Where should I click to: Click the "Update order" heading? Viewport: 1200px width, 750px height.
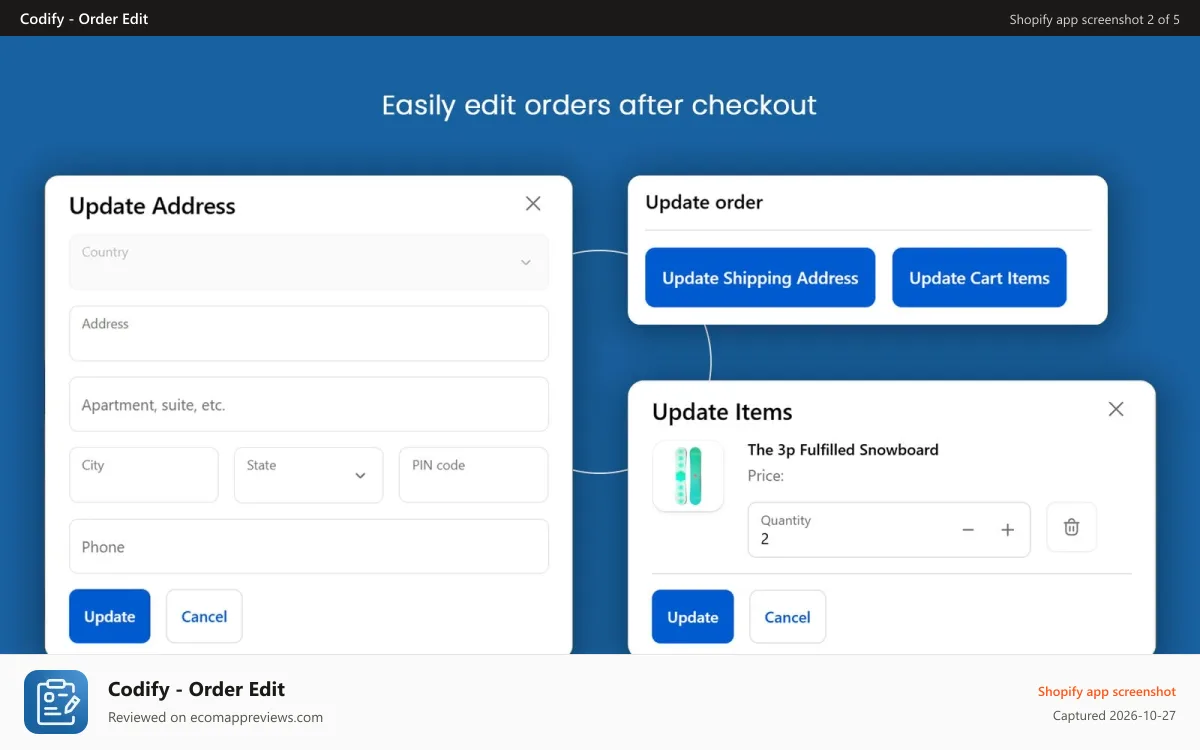[704, 202]
